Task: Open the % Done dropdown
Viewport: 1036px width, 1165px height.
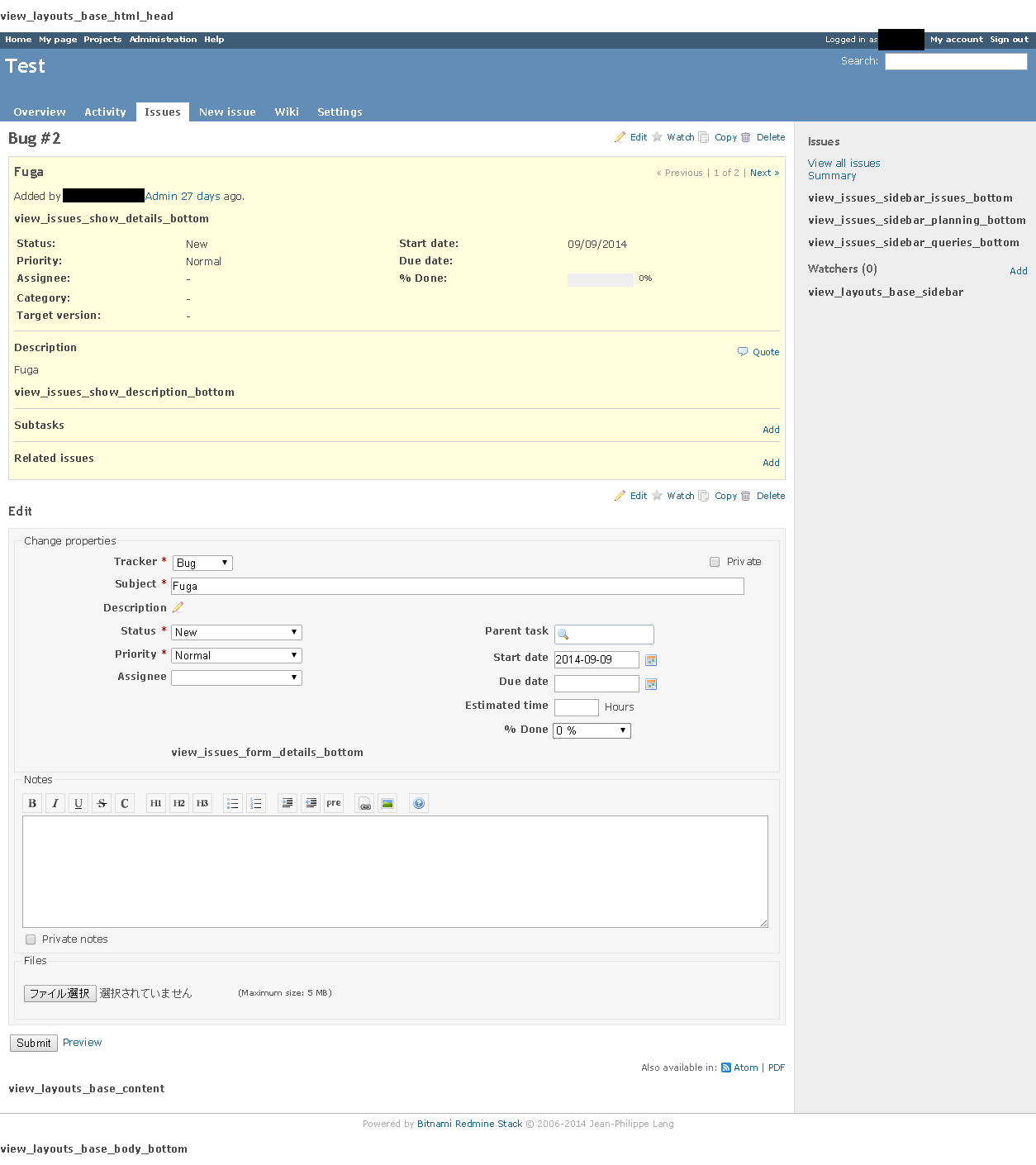Action: point(591,730)
